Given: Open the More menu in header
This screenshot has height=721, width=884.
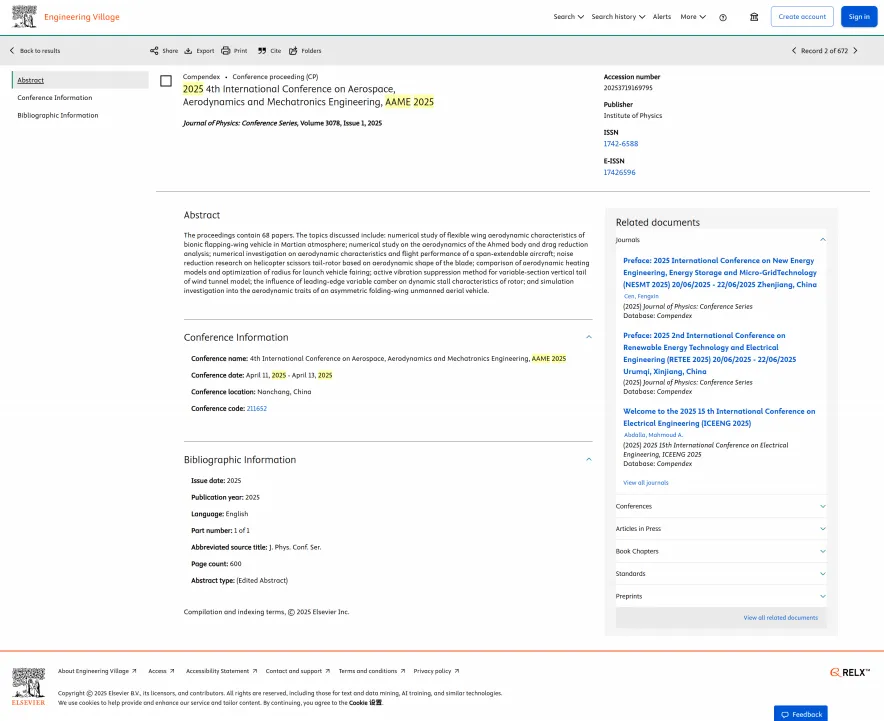Looking at the screenshot, I should click(x=693, y=17).
